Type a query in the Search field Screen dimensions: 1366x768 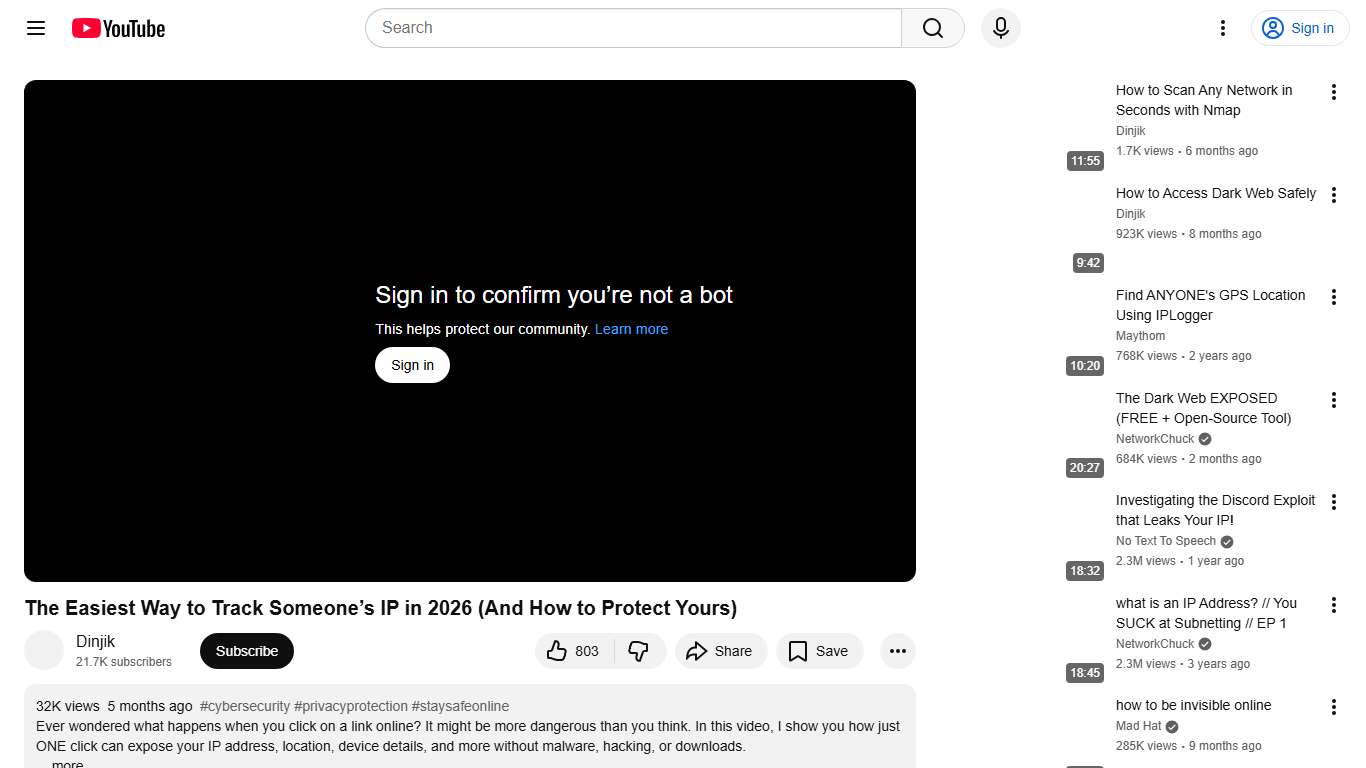click(x=630, y=28)
